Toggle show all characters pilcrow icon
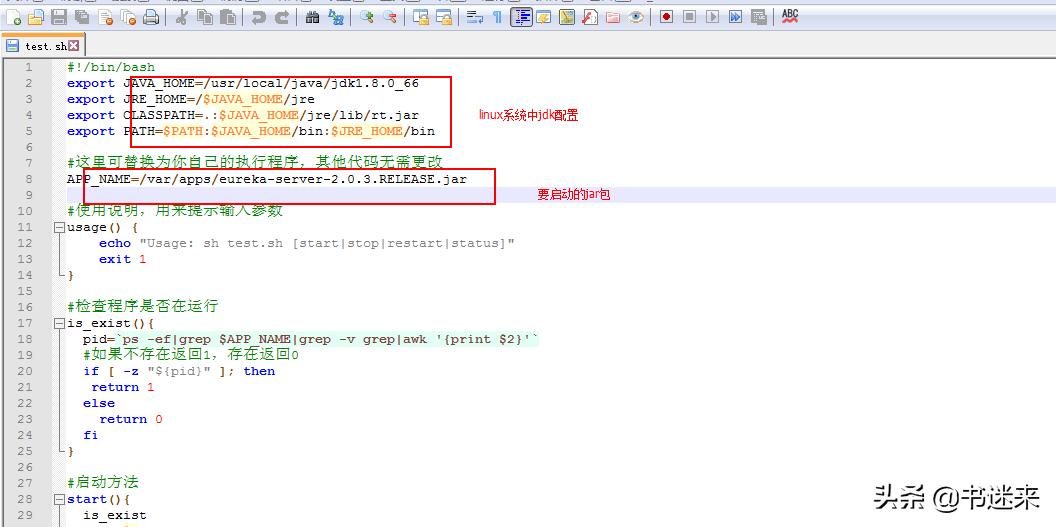 [x=498, y=17]
